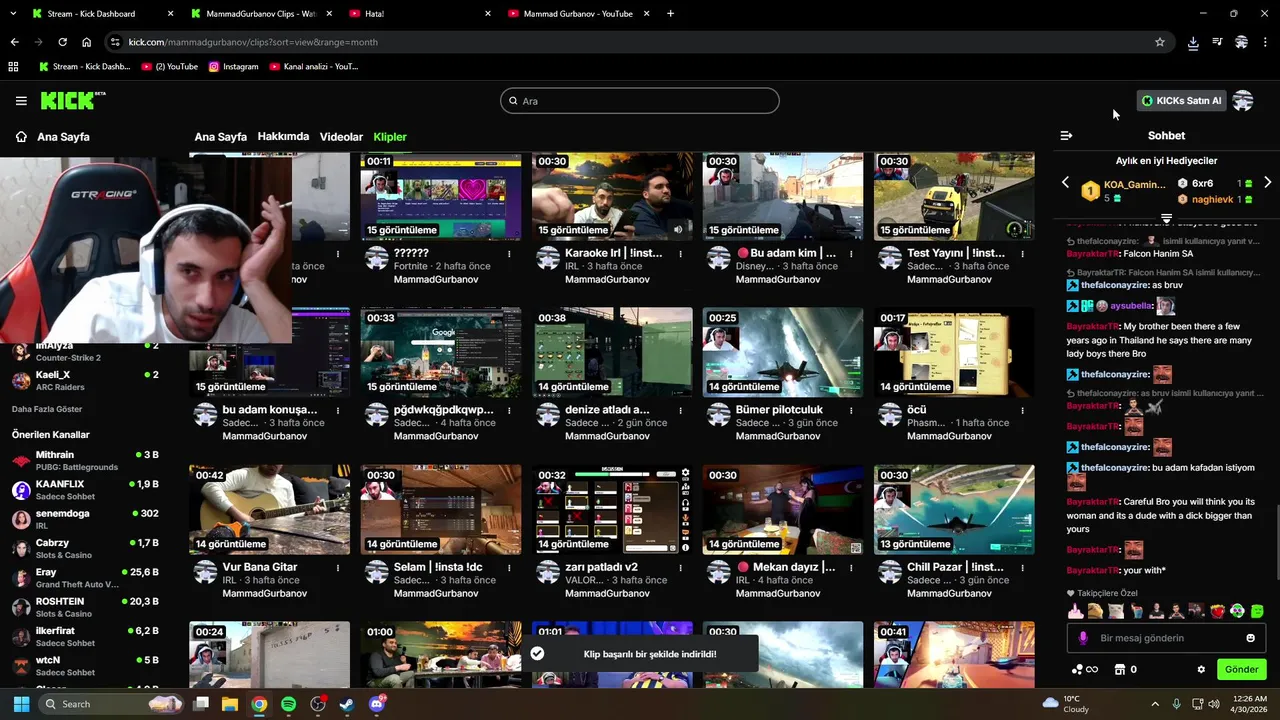Open browser home page
Screen dimensions: 1280x720
click(86, 42)
